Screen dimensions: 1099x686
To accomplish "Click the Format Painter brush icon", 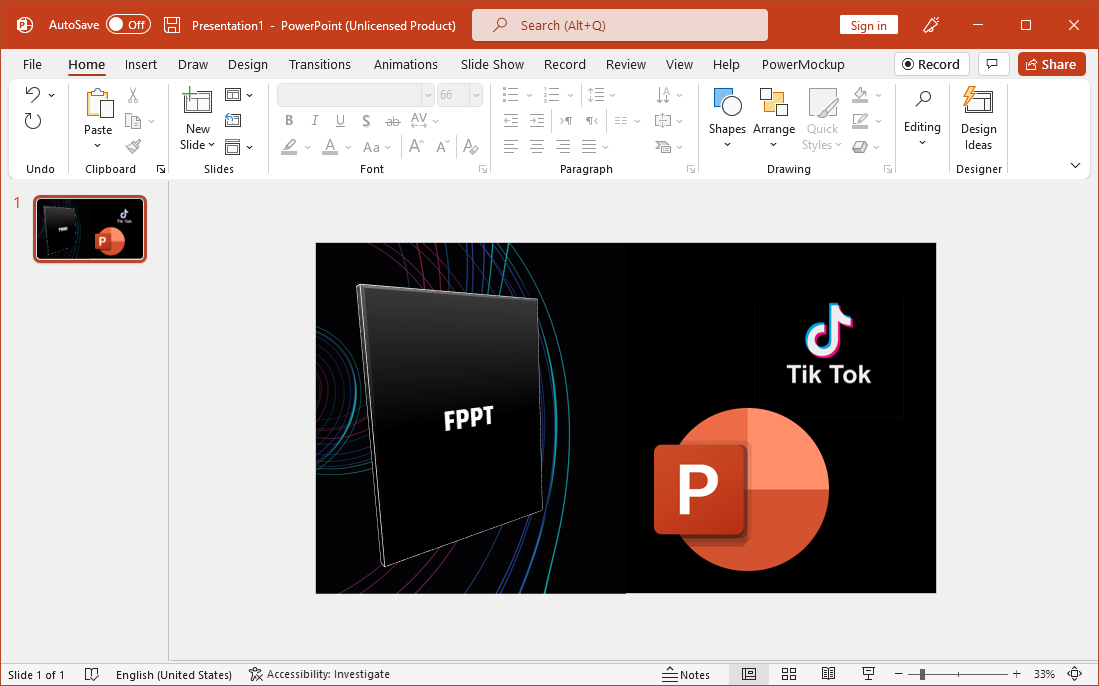I will (x=133, y=146).
